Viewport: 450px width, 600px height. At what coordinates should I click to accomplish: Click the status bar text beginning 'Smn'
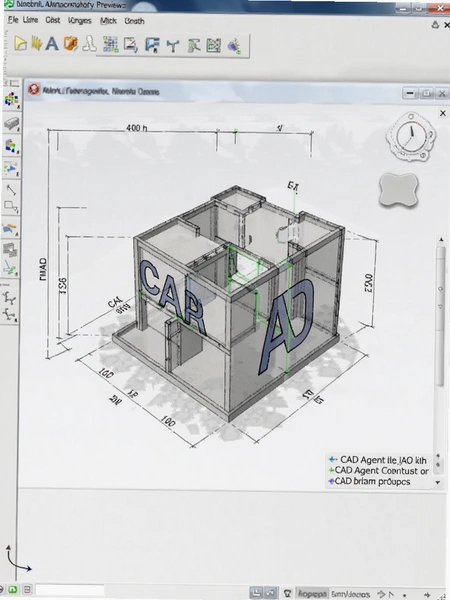click(351, 594)
